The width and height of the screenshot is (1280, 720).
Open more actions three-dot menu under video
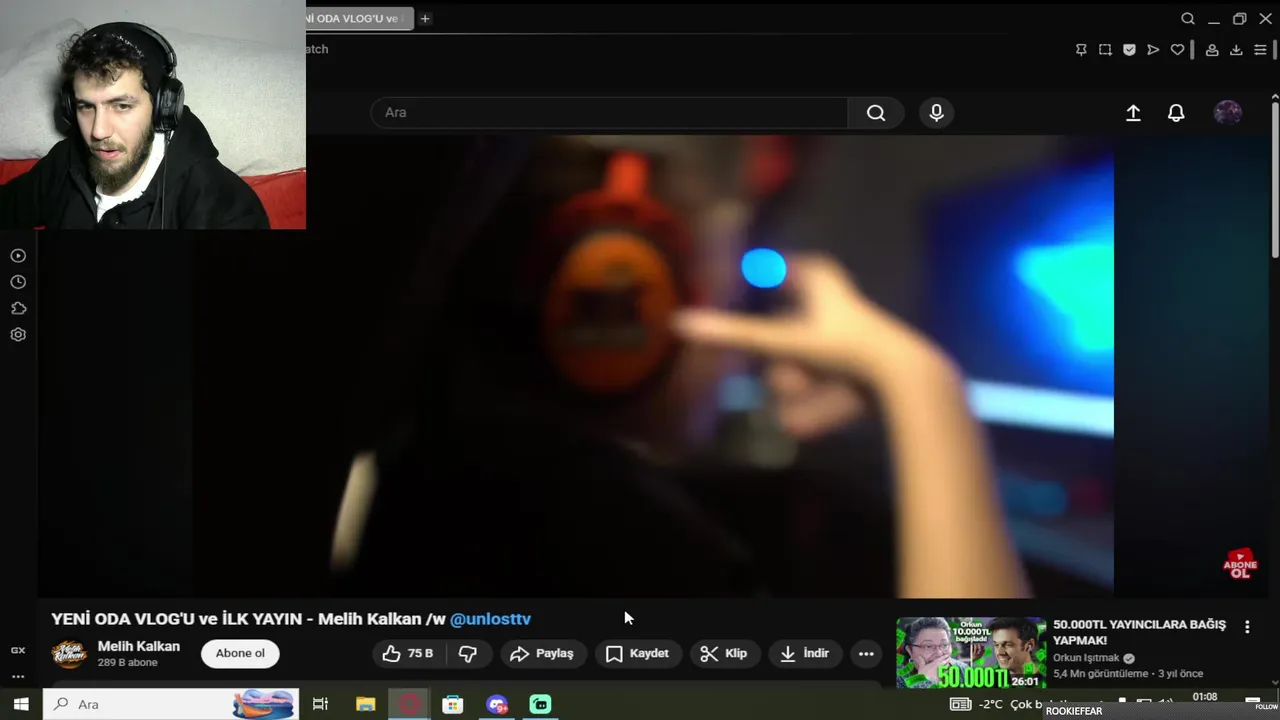866,653
